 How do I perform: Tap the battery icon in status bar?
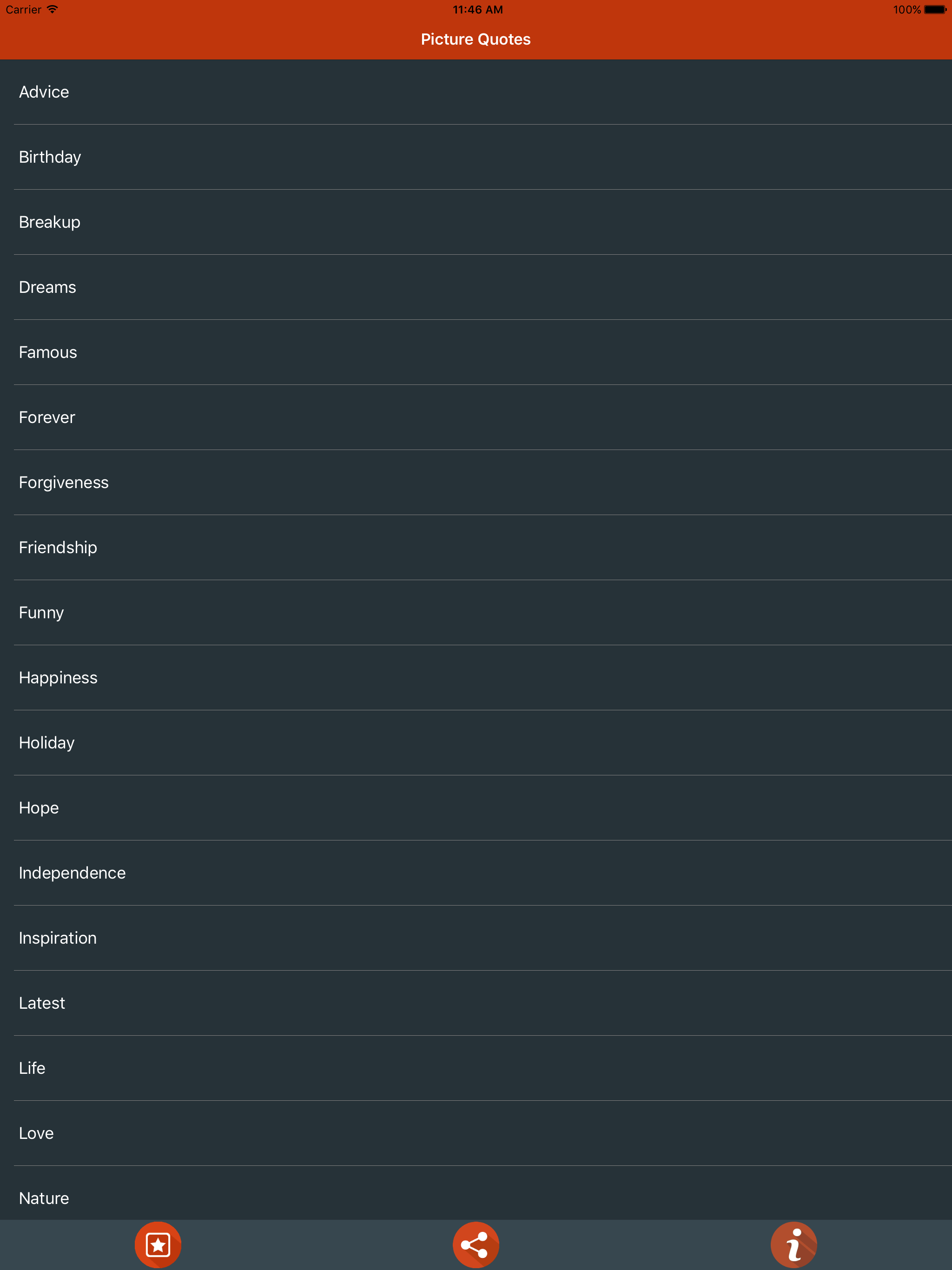934,9
